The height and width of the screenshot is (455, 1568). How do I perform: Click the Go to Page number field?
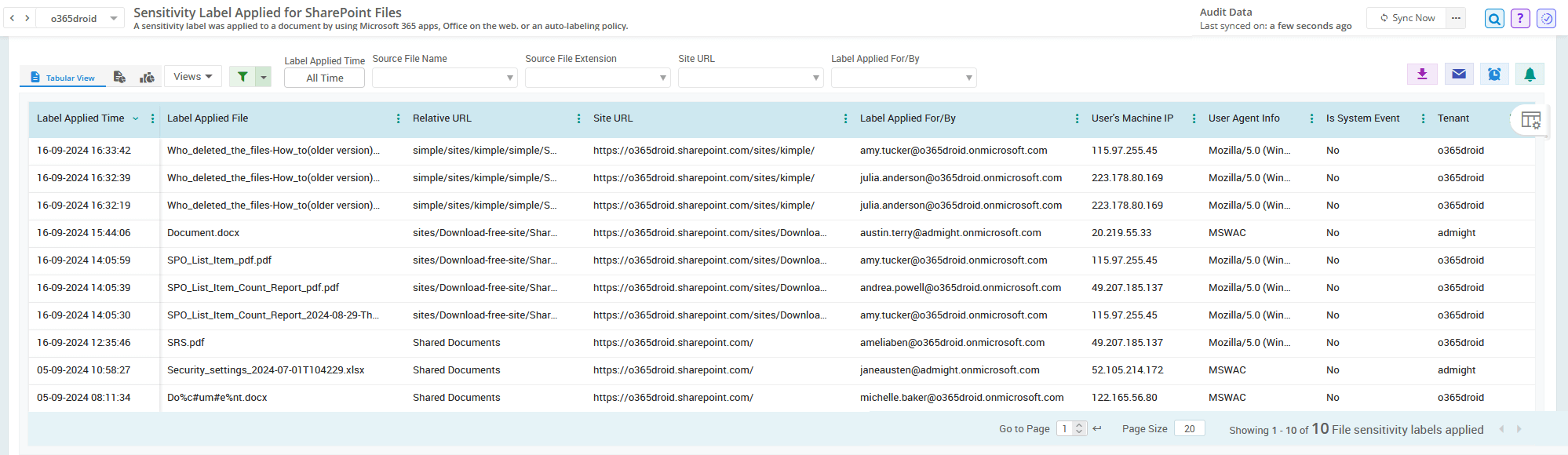pos(1065,428)
